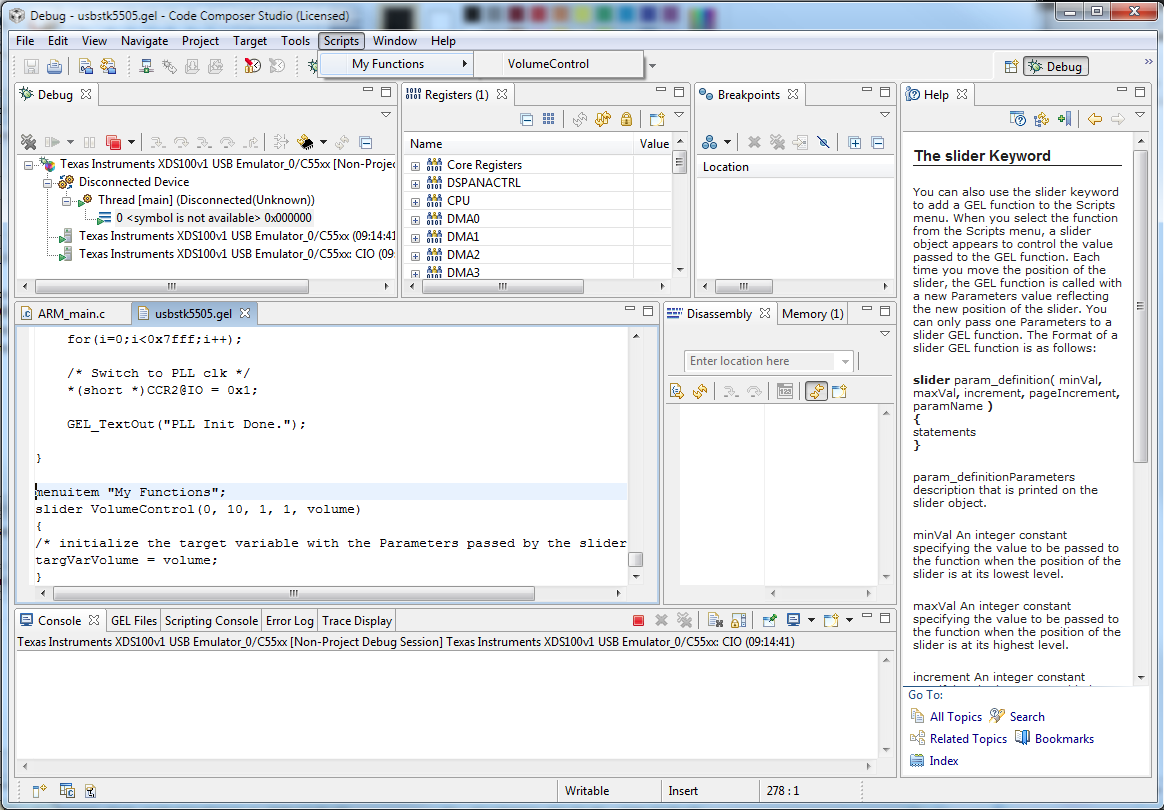Open the Related Topics link in Help
Viewport: 1164px width, 810px height.
968,739
